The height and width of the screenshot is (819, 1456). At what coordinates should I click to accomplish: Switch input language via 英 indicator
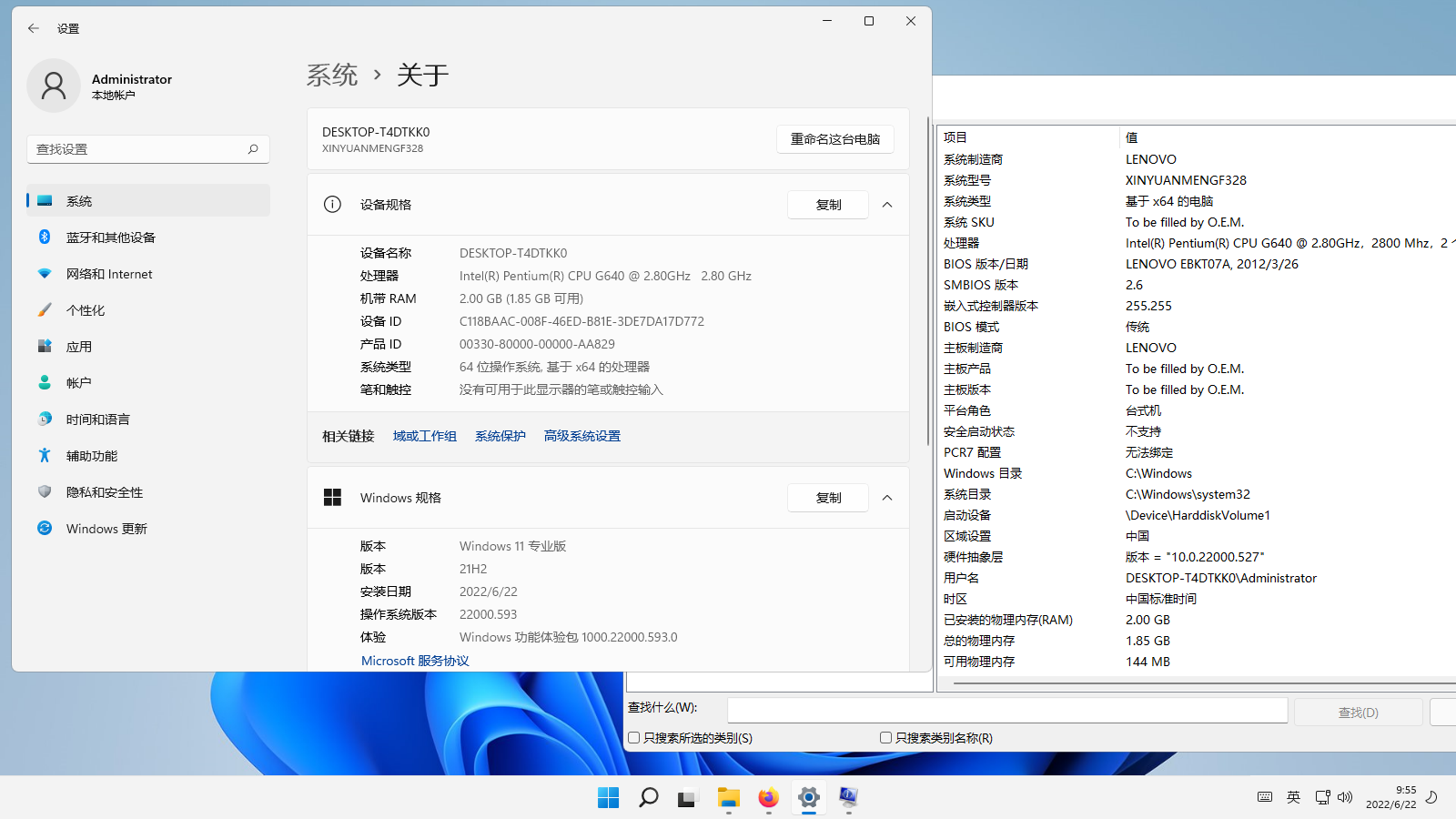click(1293, 797)
